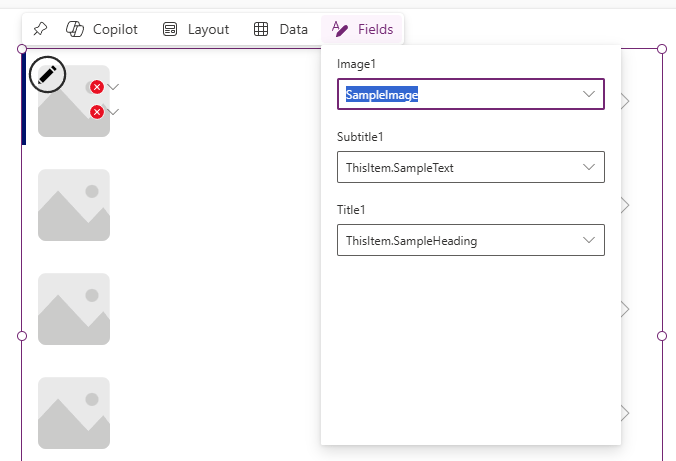676x461 pixels.
Task: Expand the chevron beside the upper error icon
Action: click(x=113, y=88)
